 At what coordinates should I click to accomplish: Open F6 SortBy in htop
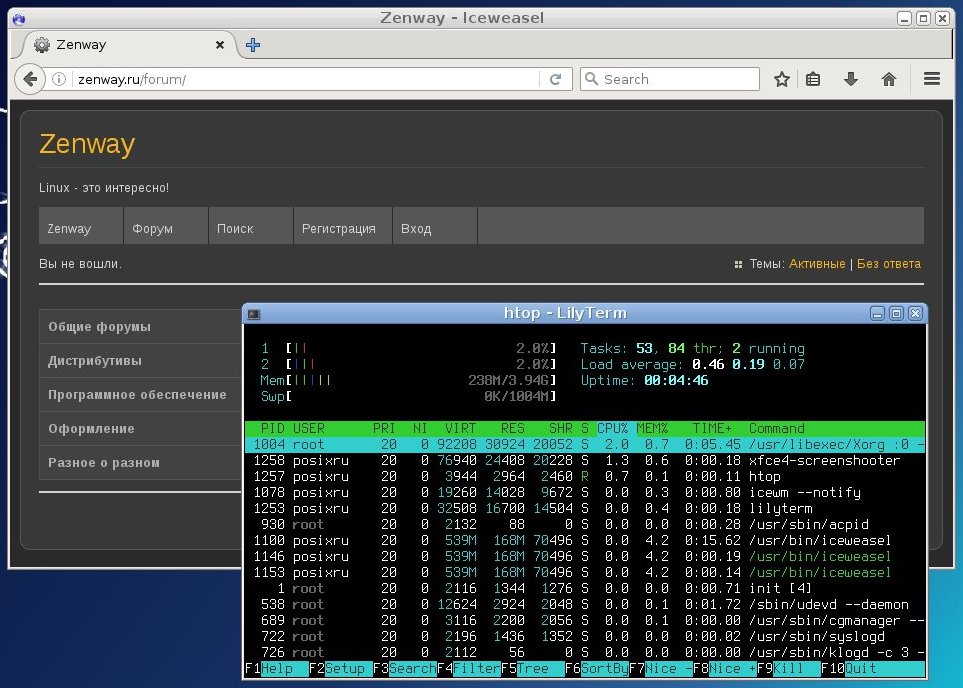click(x=596, y=668)
